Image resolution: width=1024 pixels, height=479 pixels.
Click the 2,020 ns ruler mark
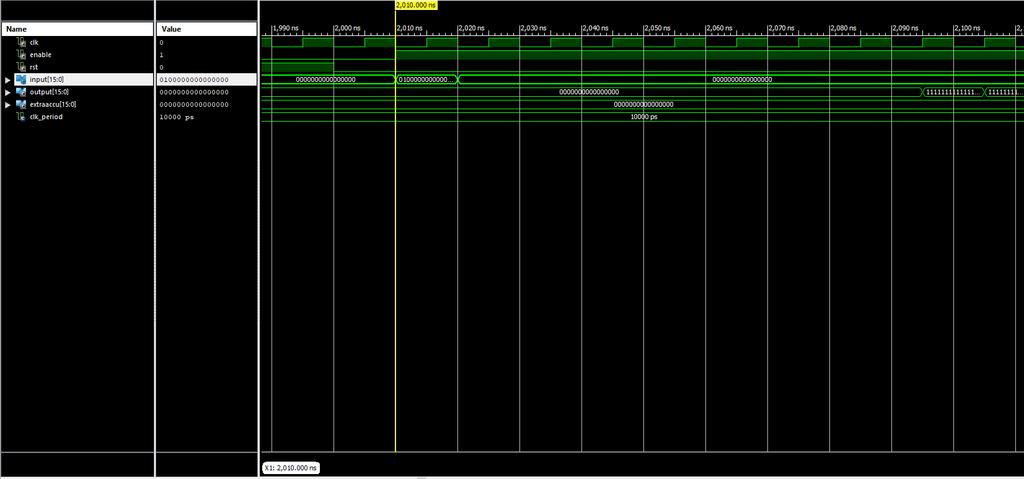pos(472,28)
